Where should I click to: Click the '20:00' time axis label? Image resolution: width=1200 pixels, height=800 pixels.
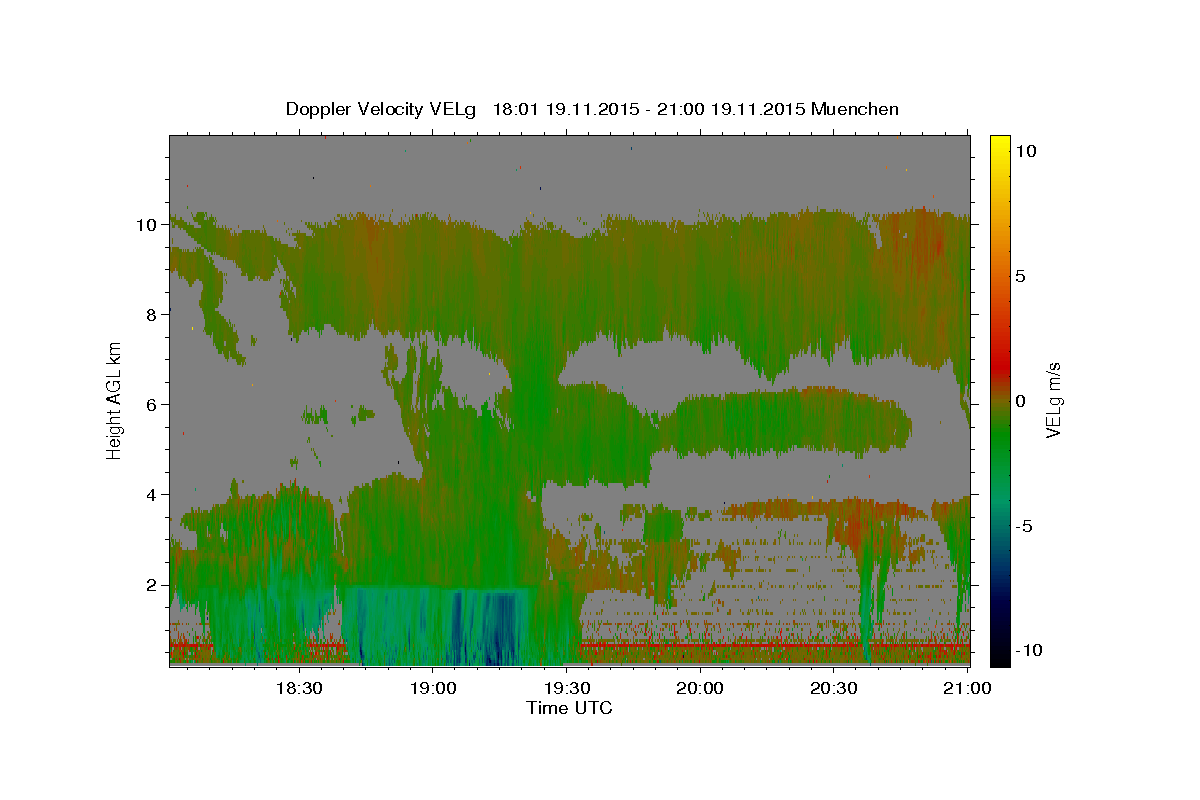pos(700,688)
